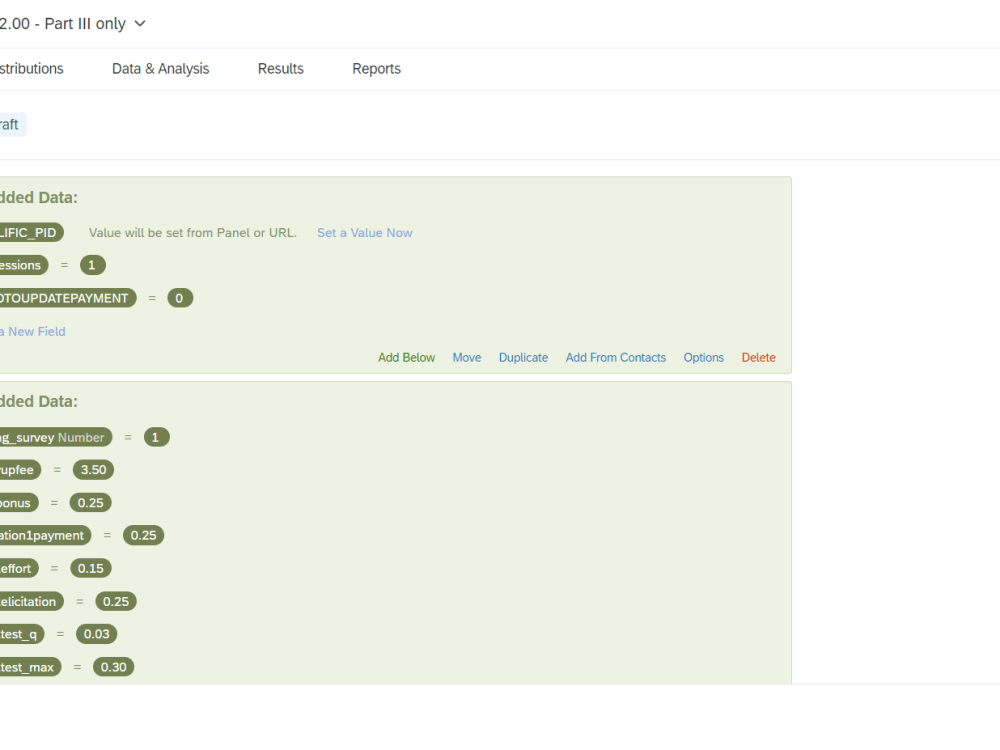Delete the first Embedded Data block
Viewport: 1000px width, 750px height.
coord(758,357)
